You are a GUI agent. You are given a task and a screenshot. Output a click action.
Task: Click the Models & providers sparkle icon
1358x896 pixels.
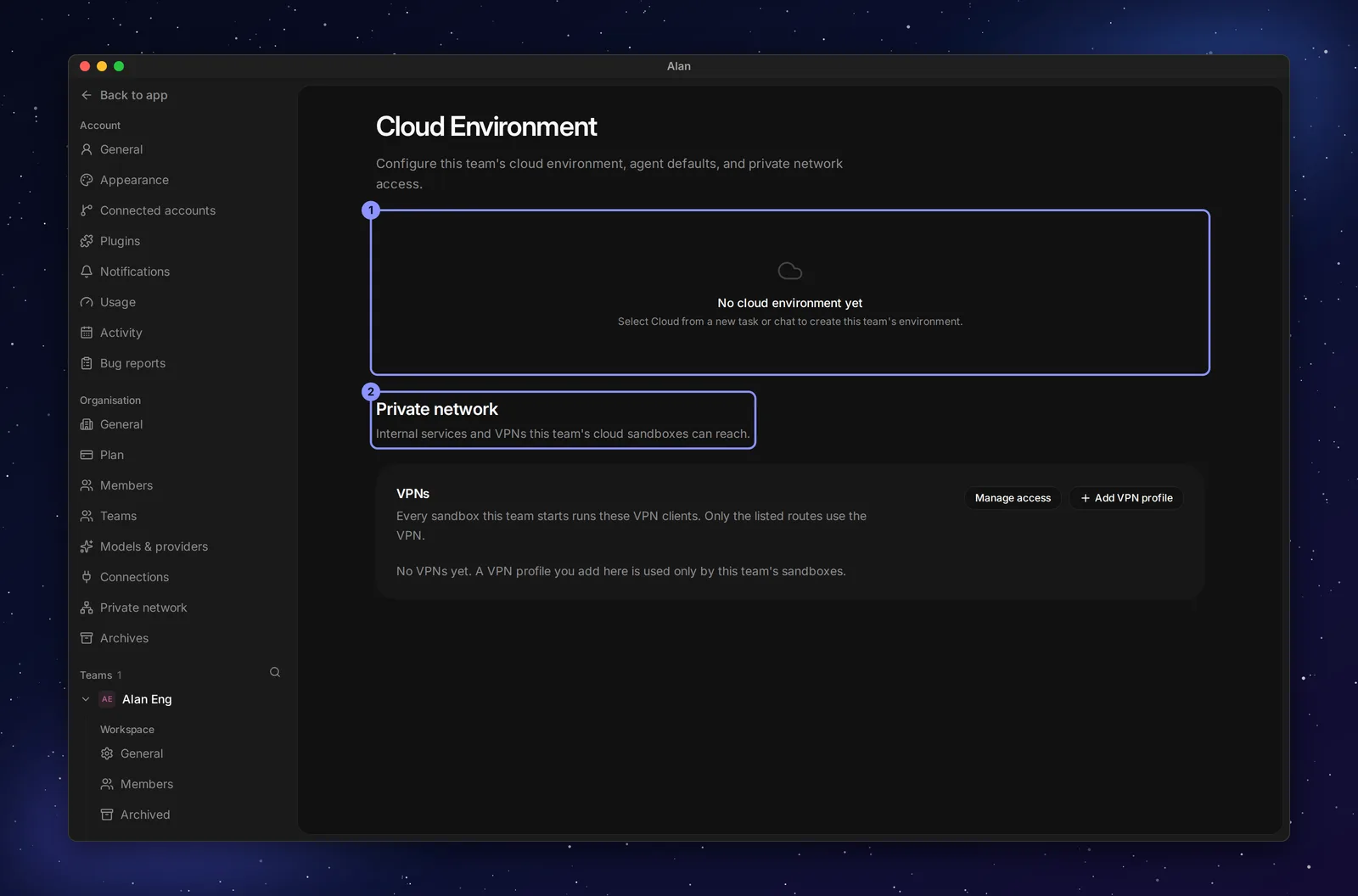pyautogui.click(x=87, y=546)
